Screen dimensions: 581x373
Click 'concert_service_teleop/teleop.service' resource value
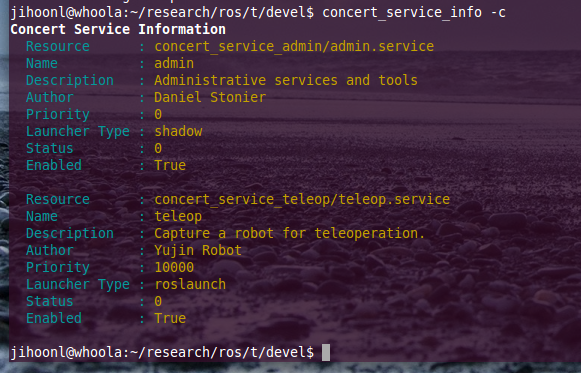[302, 200]
